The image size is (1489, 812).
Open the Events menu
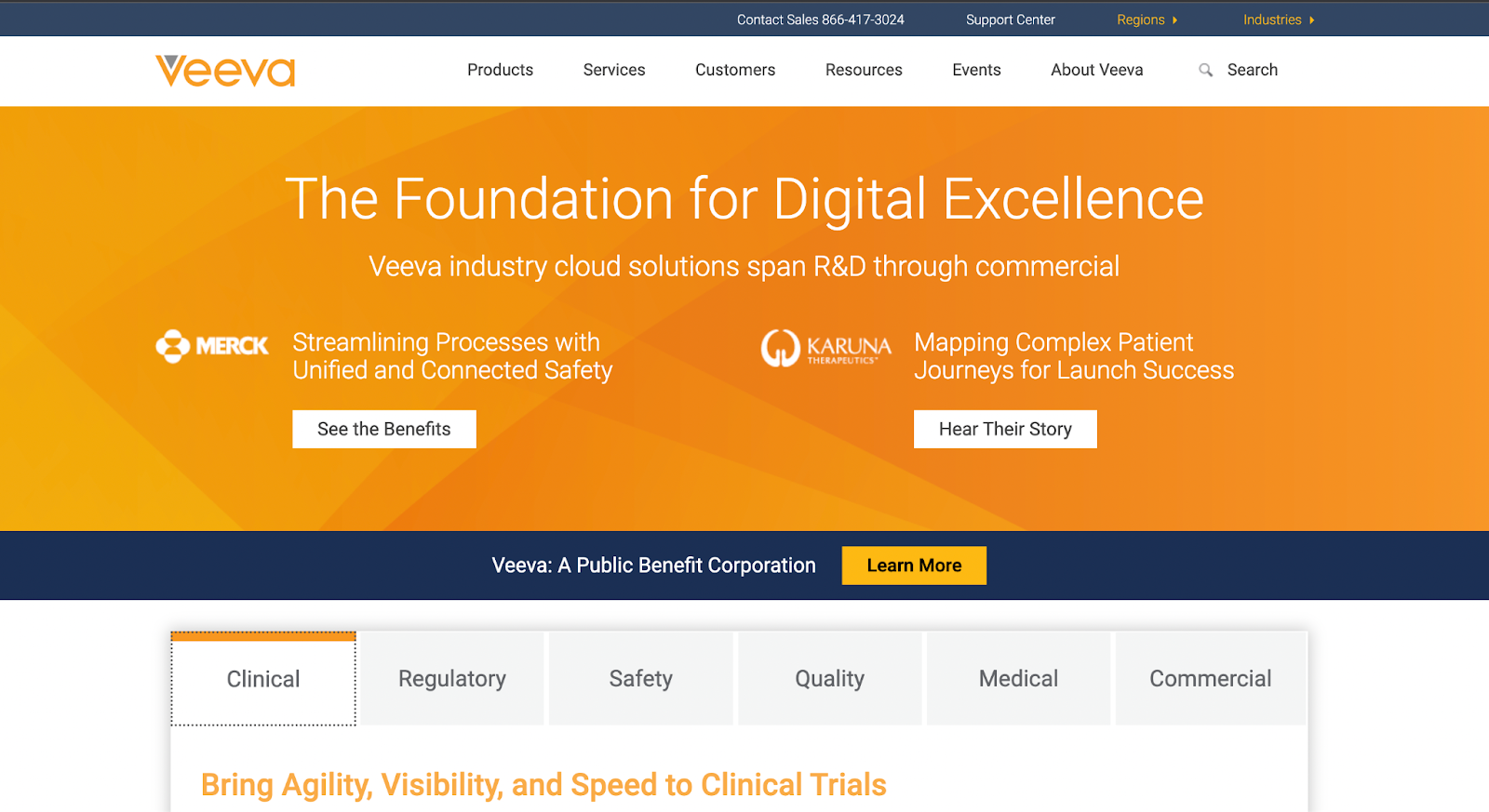click(x=976, y=70)
